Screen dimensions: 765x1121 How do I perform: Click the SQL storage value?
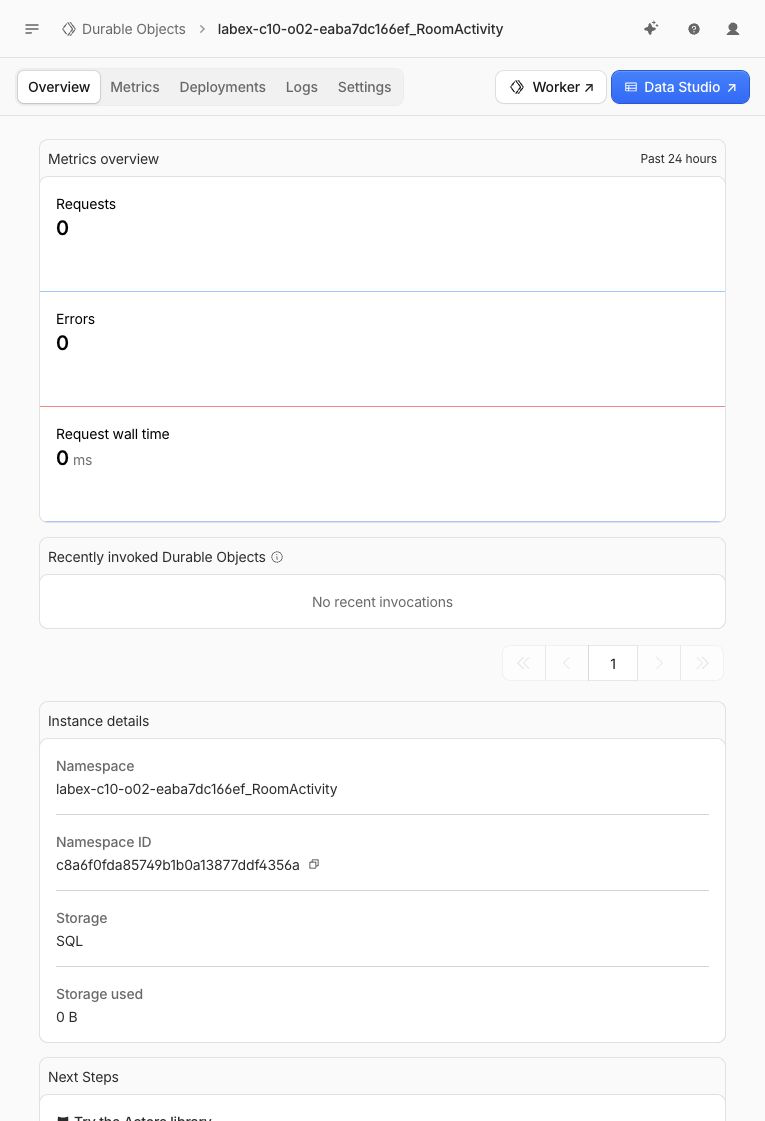pyautogui.click(x=69, y=941)
